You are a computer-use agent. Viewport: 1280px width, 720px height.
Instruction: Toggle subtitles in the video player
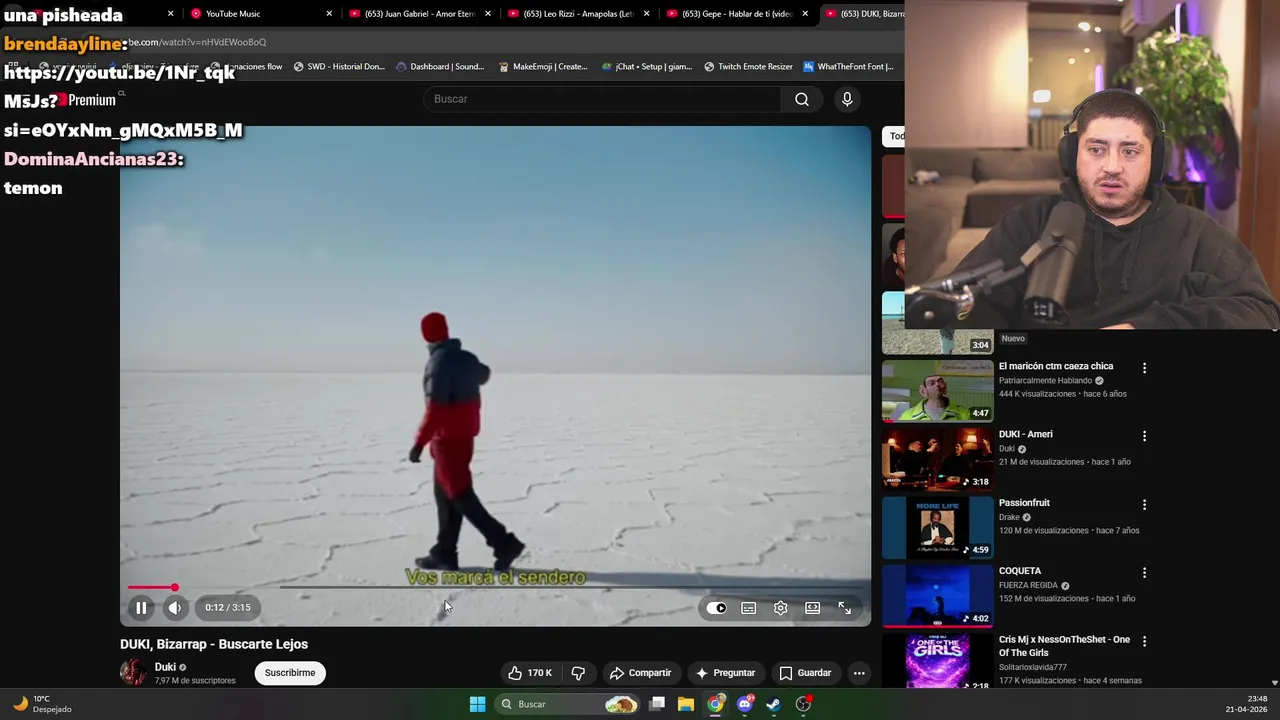tap(748, 608)
